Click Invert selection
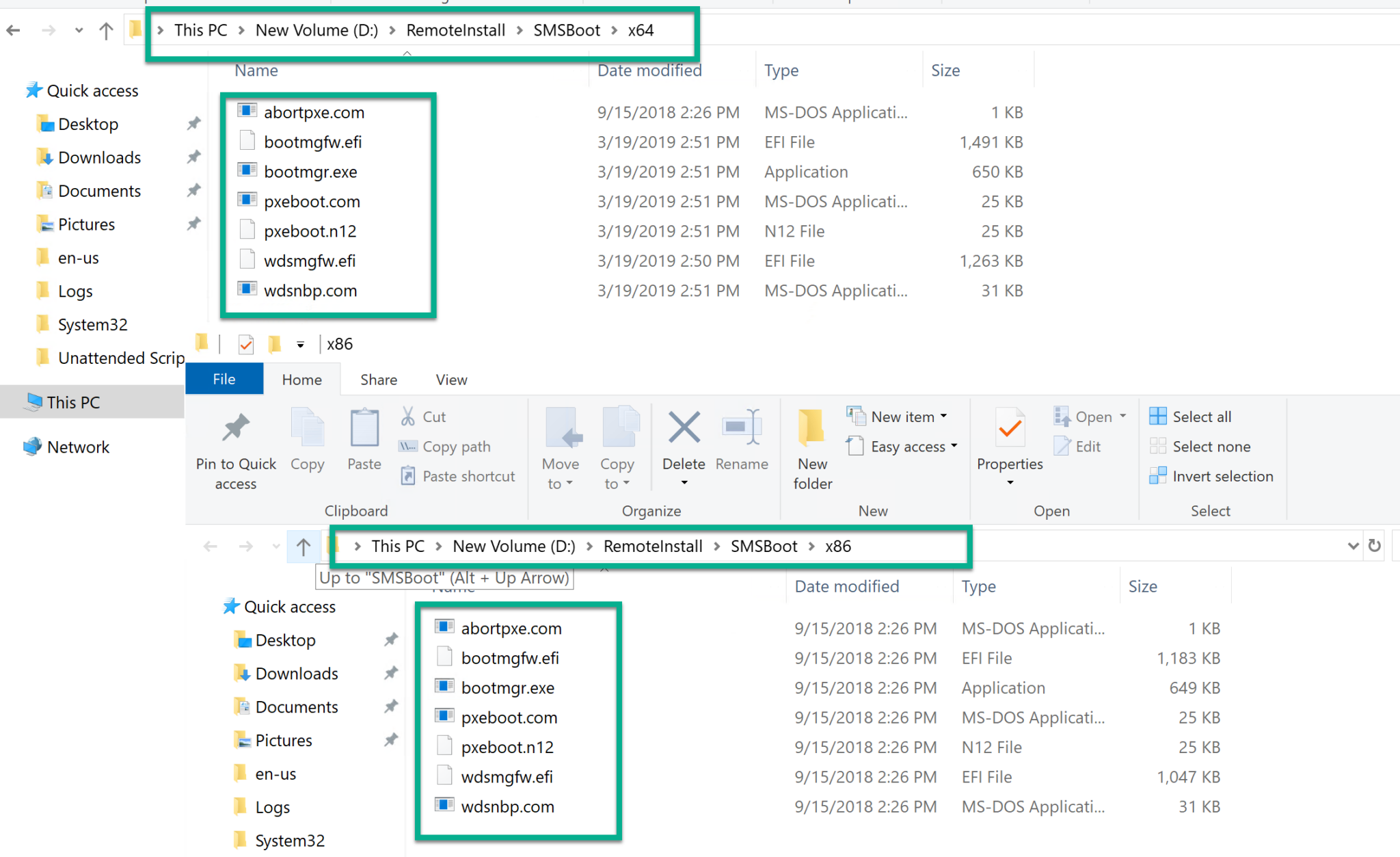 (1222, 475)
